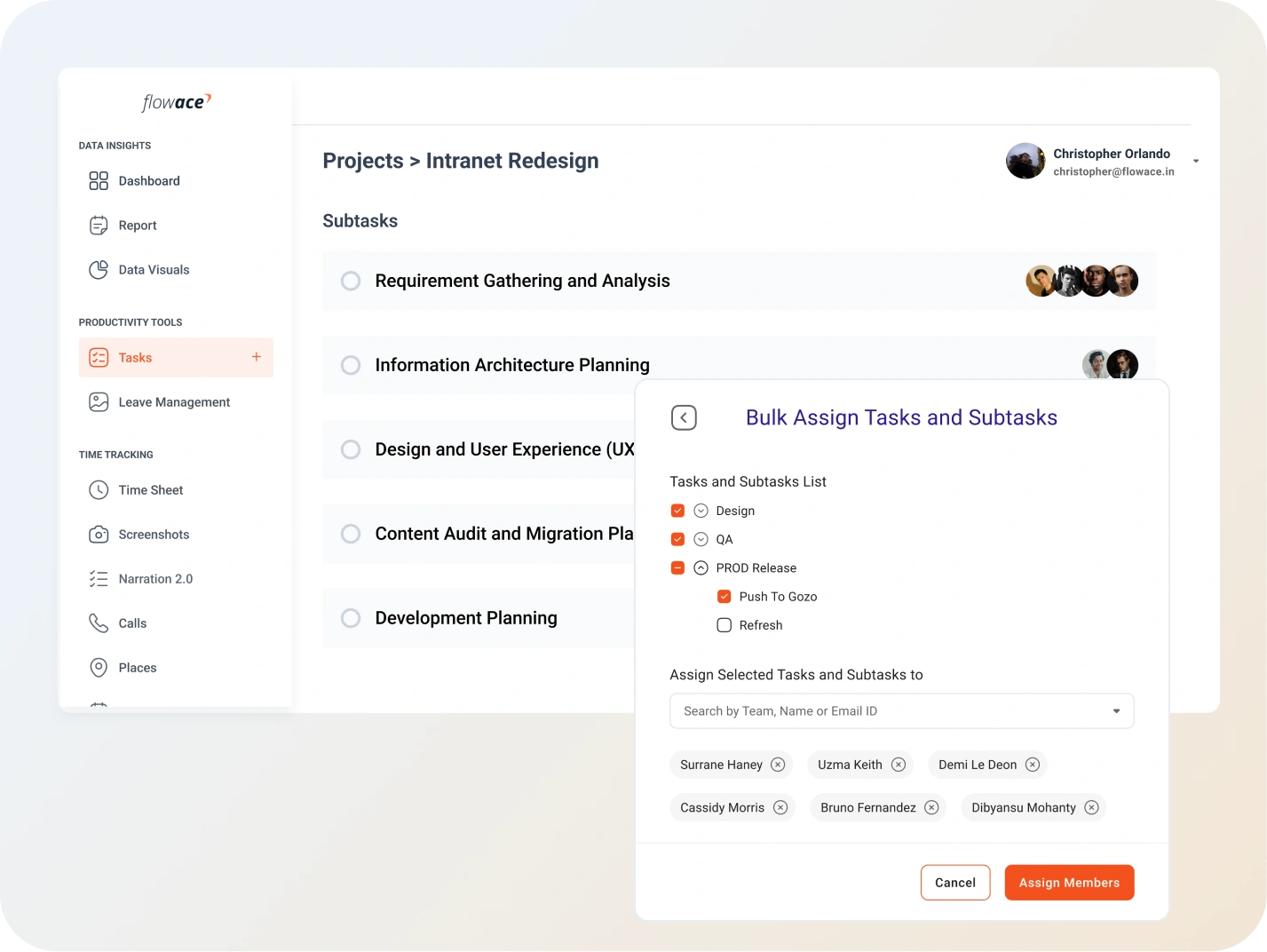Screen dimensions: 1267x952
Task: Click the Assign Members button
Action: click(1069, 883)
